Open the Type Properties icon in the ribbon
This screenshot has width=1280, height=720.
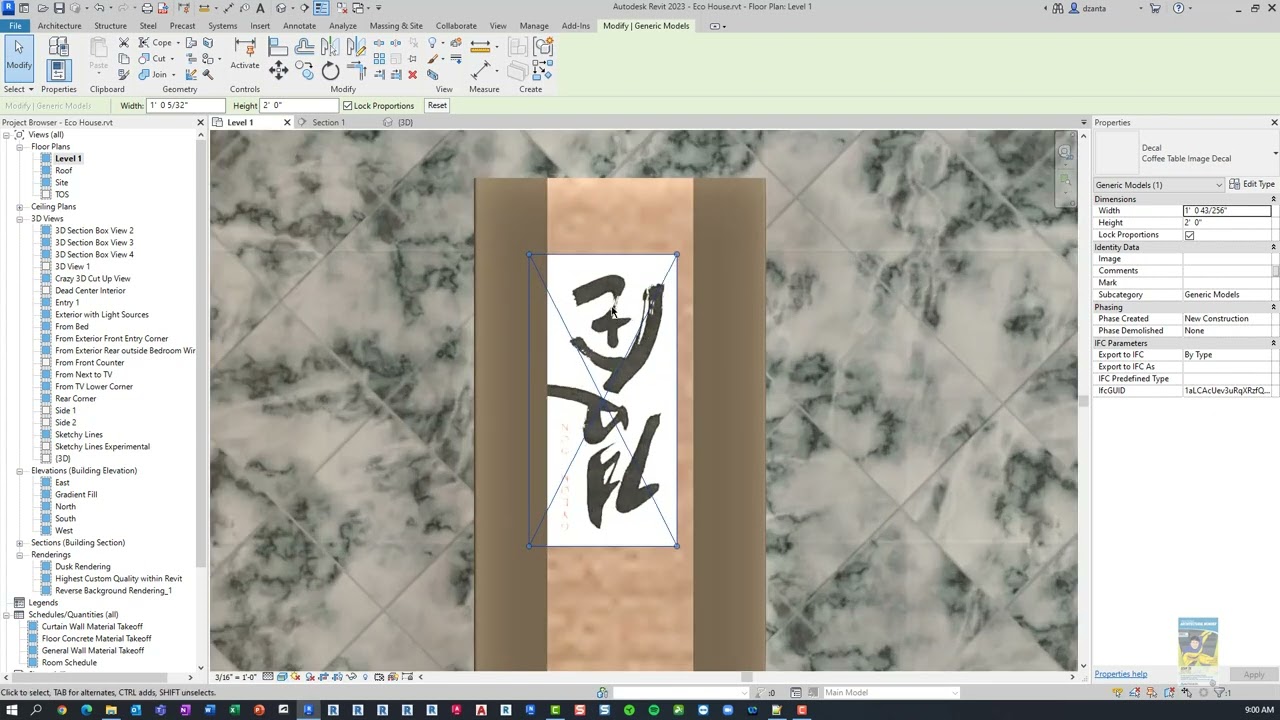coord(58,45)
